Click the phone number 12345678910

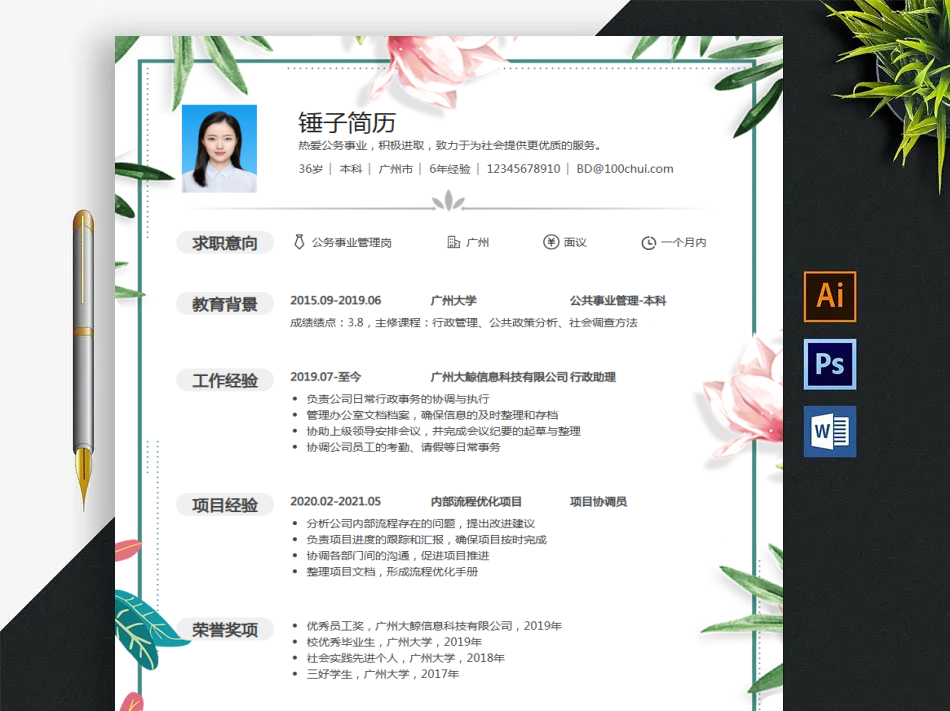pyautogui.click(x=523, y=169)
